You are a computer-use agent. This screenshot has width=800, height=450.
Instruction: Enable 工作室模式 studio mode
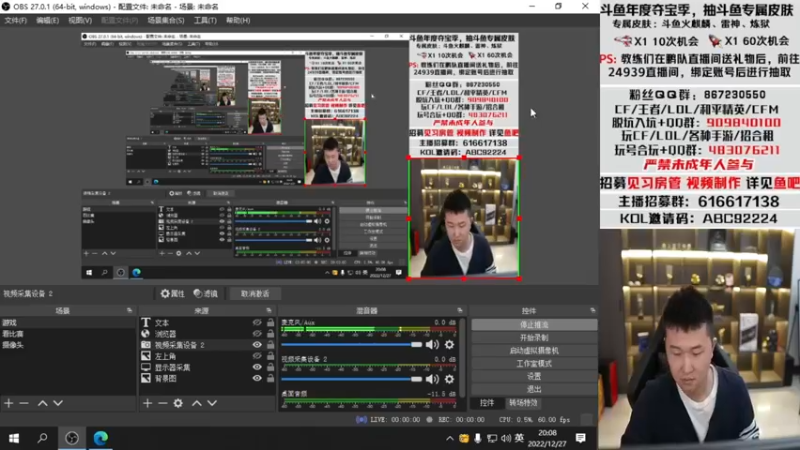click(x=534, y=363)
